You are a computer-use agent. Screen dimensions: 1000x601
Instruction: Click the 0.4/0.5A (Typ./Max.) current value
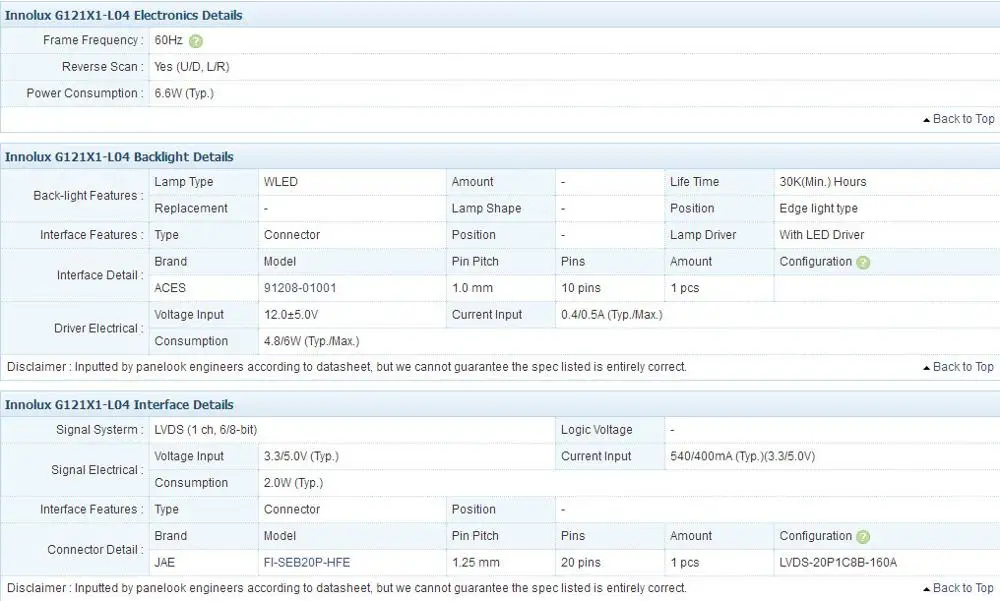[612, 315]
